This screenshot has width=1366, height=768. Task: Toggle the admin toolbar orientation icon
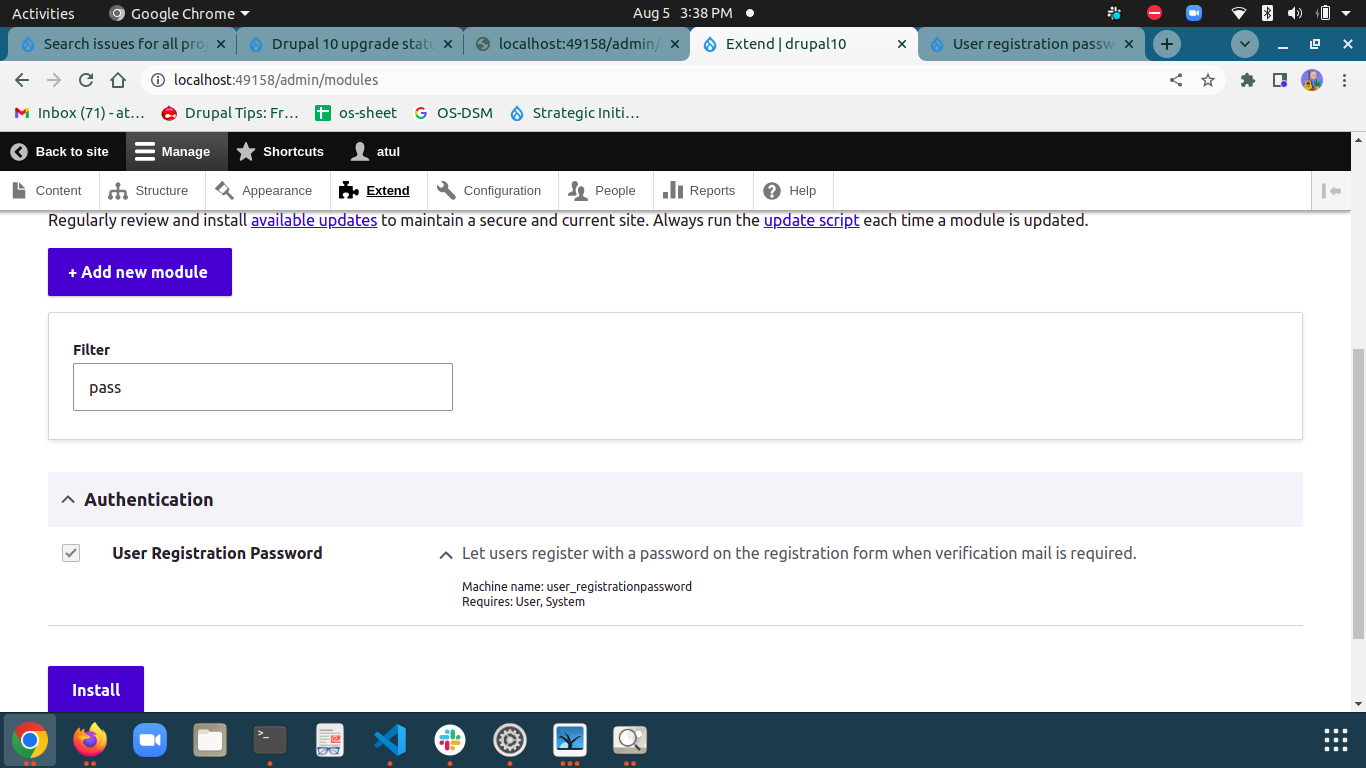coord(1333,190)
